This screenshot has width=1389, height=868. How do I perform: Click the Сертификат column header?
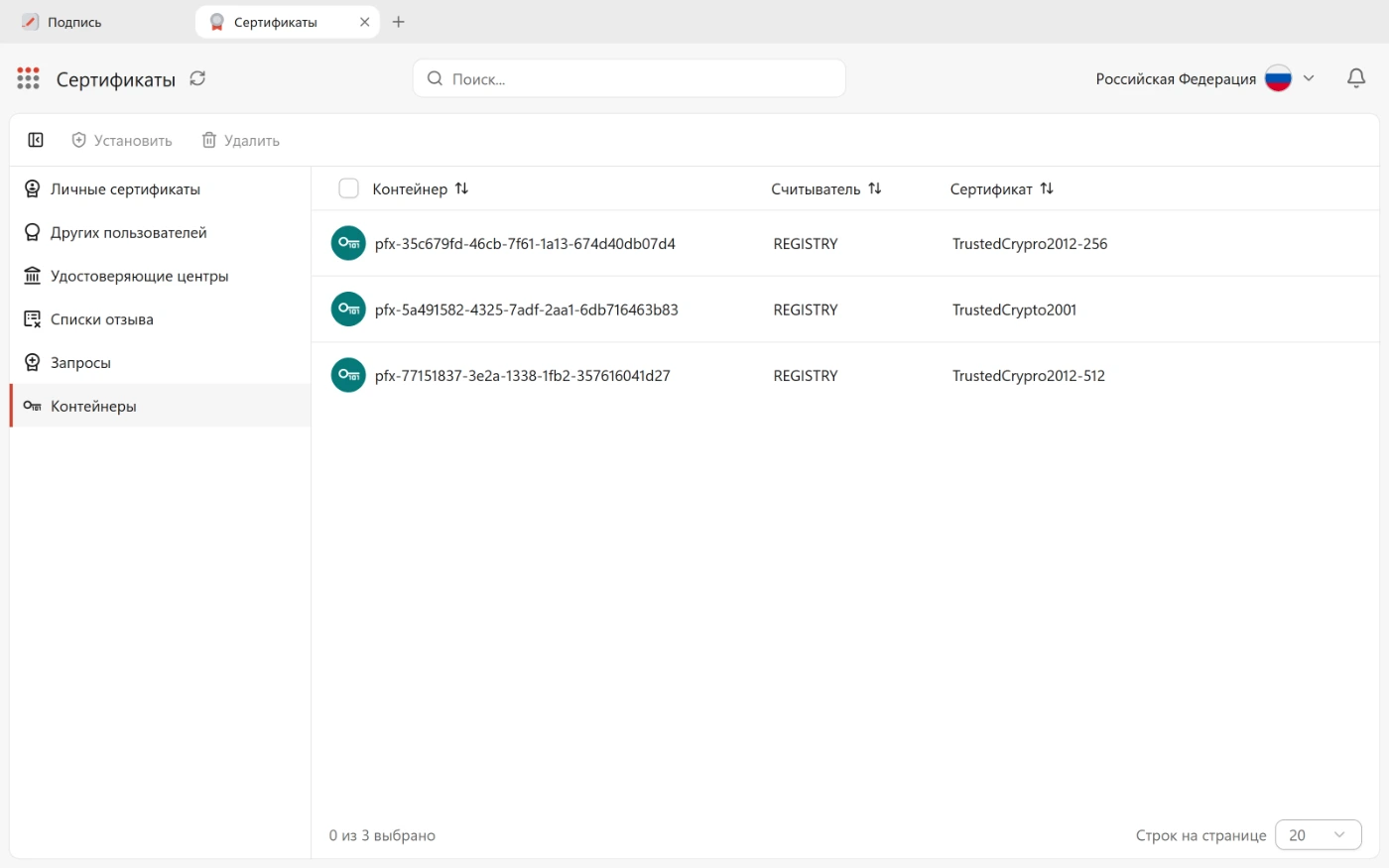pos(991,189)
